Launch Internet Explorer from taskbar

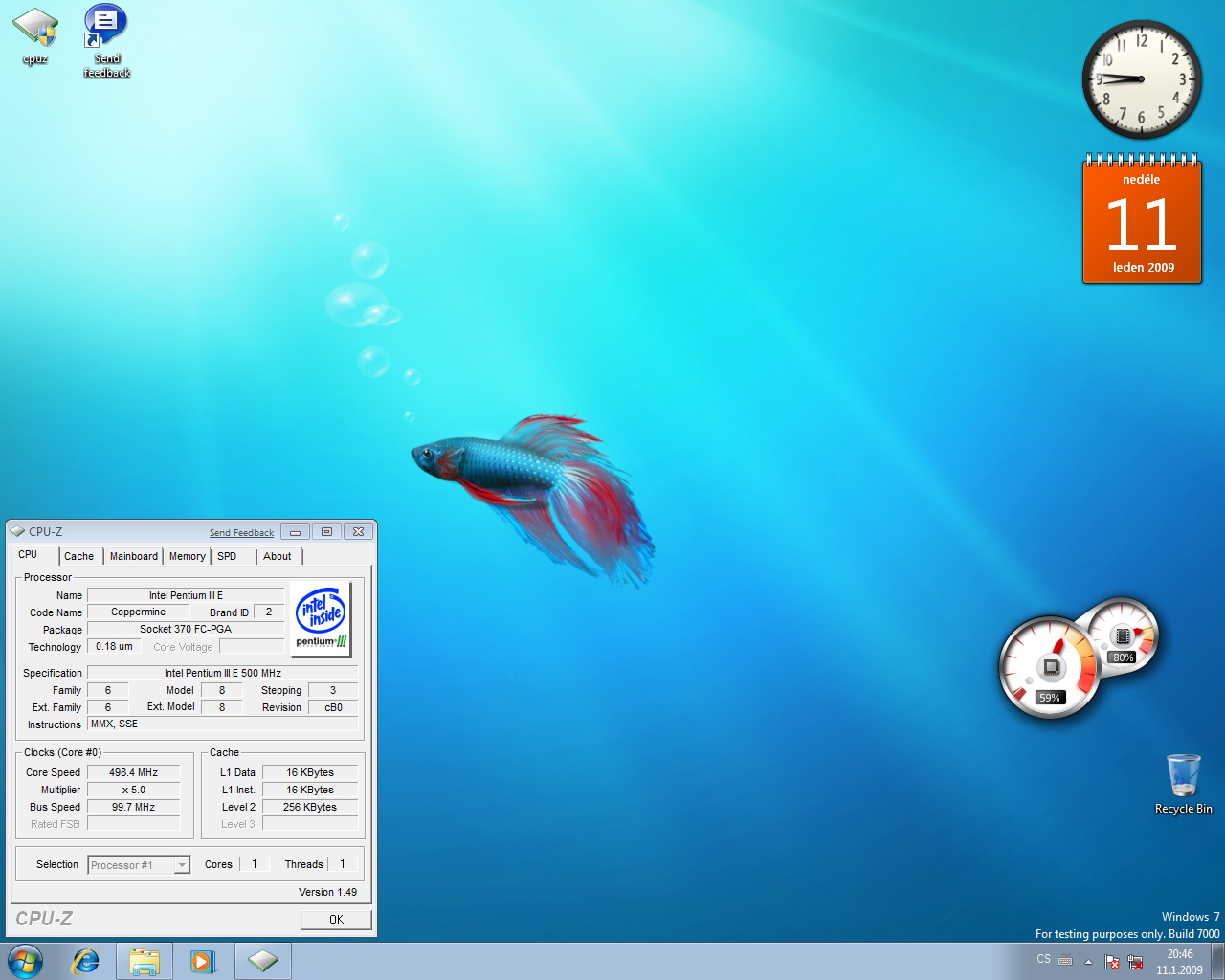click(x=86, y=961)
